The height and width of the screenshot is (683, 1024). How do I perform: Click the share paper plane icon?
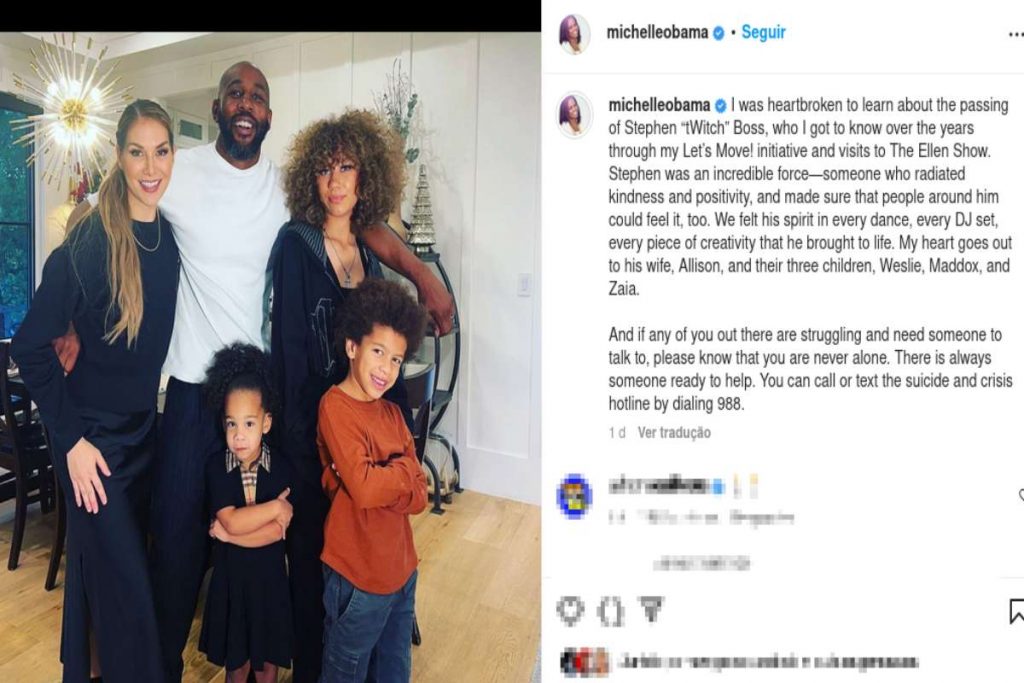tap(650, 609)
